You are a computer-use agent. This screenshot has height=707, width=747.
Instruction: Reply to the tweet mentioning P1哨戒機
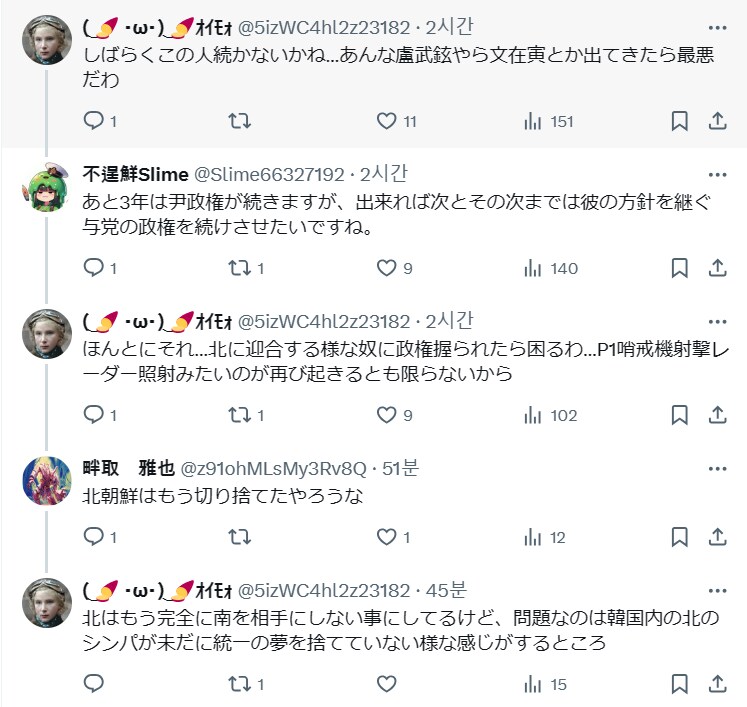click(x=93, y=415)
